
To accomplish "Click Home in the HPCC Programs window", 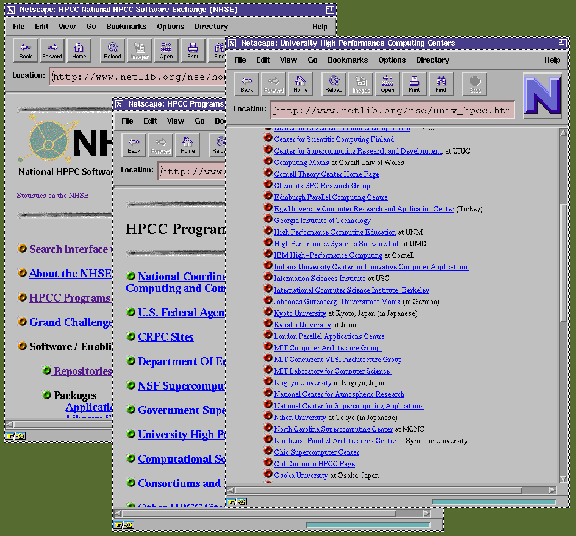I will click(x=187, y=145).
